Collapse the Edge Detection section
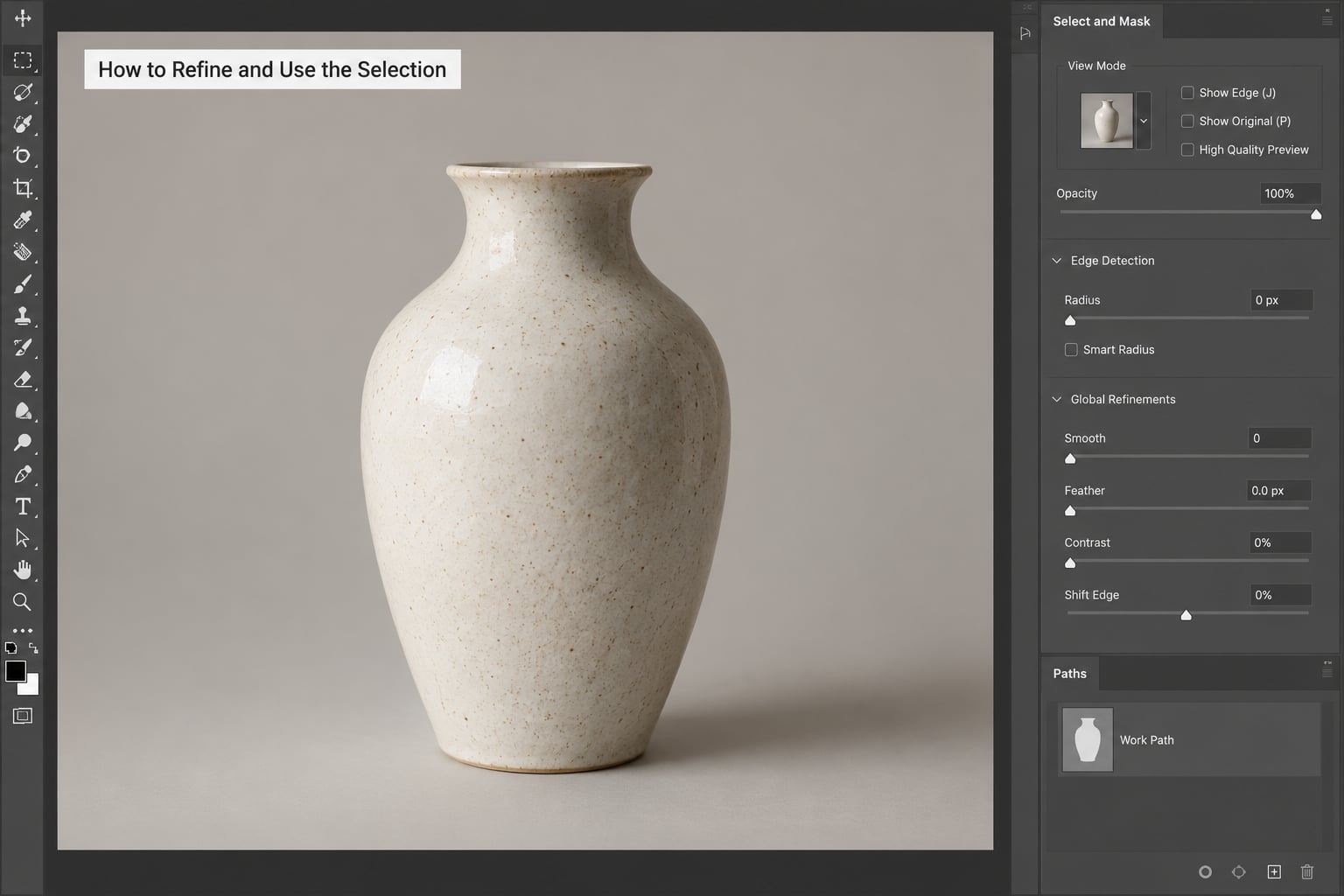Image resolution: width=1344 pixels, height=896 pixels. [1056, 261]
